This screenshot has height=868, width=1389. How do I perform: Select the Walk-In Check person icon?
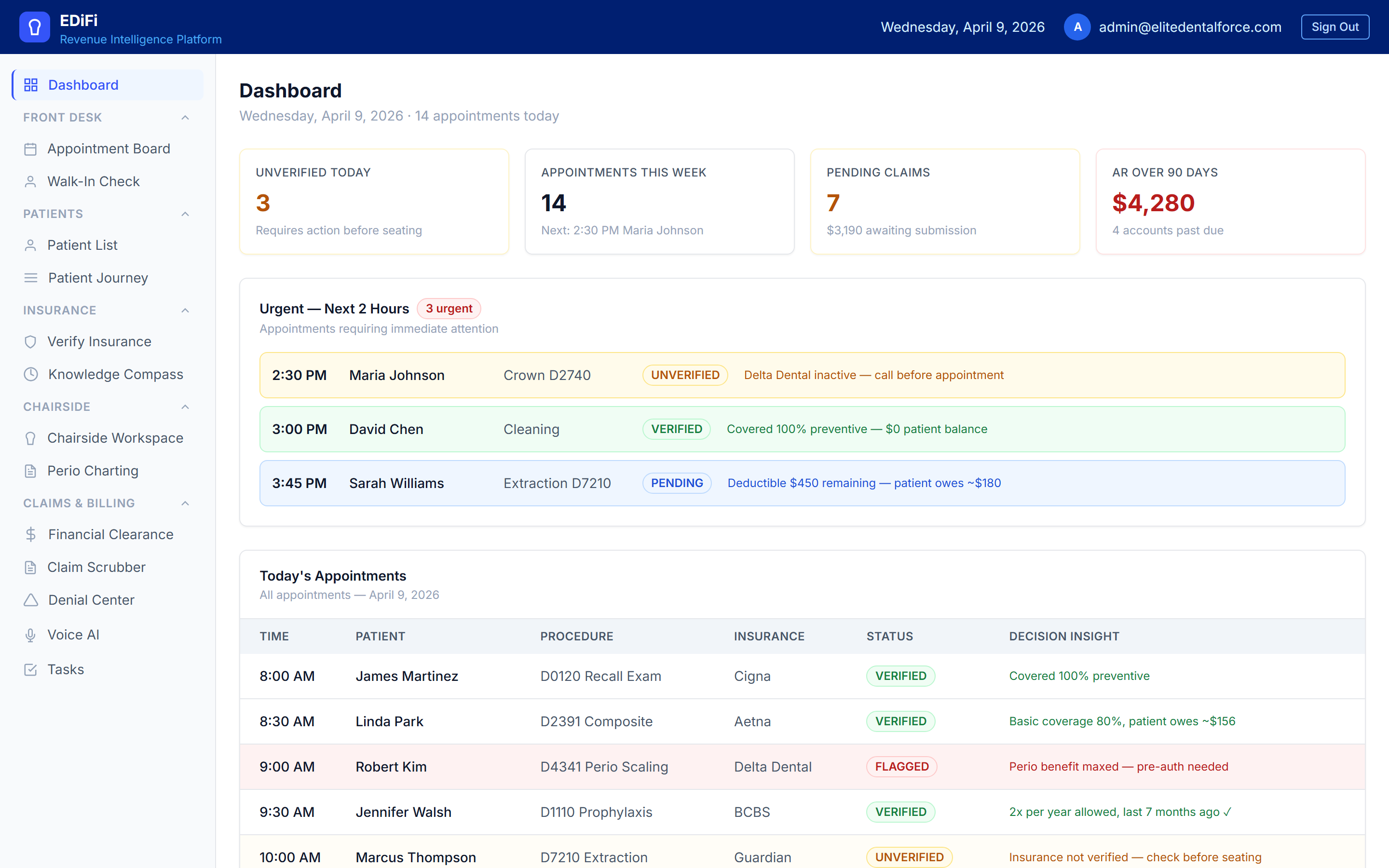(x=31, y=181)
